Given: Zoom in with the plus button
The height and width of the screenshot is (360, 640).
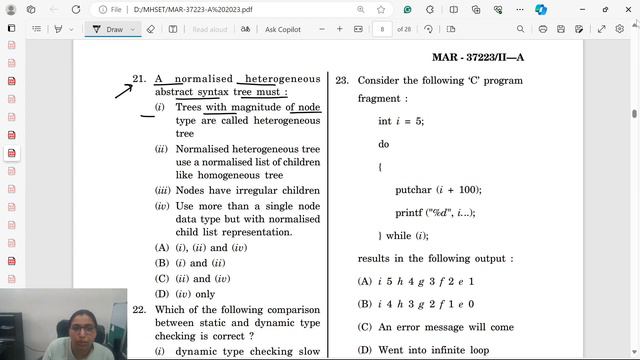Looking at the screenshot, I should pyautogui.click(x=340, y=29).
